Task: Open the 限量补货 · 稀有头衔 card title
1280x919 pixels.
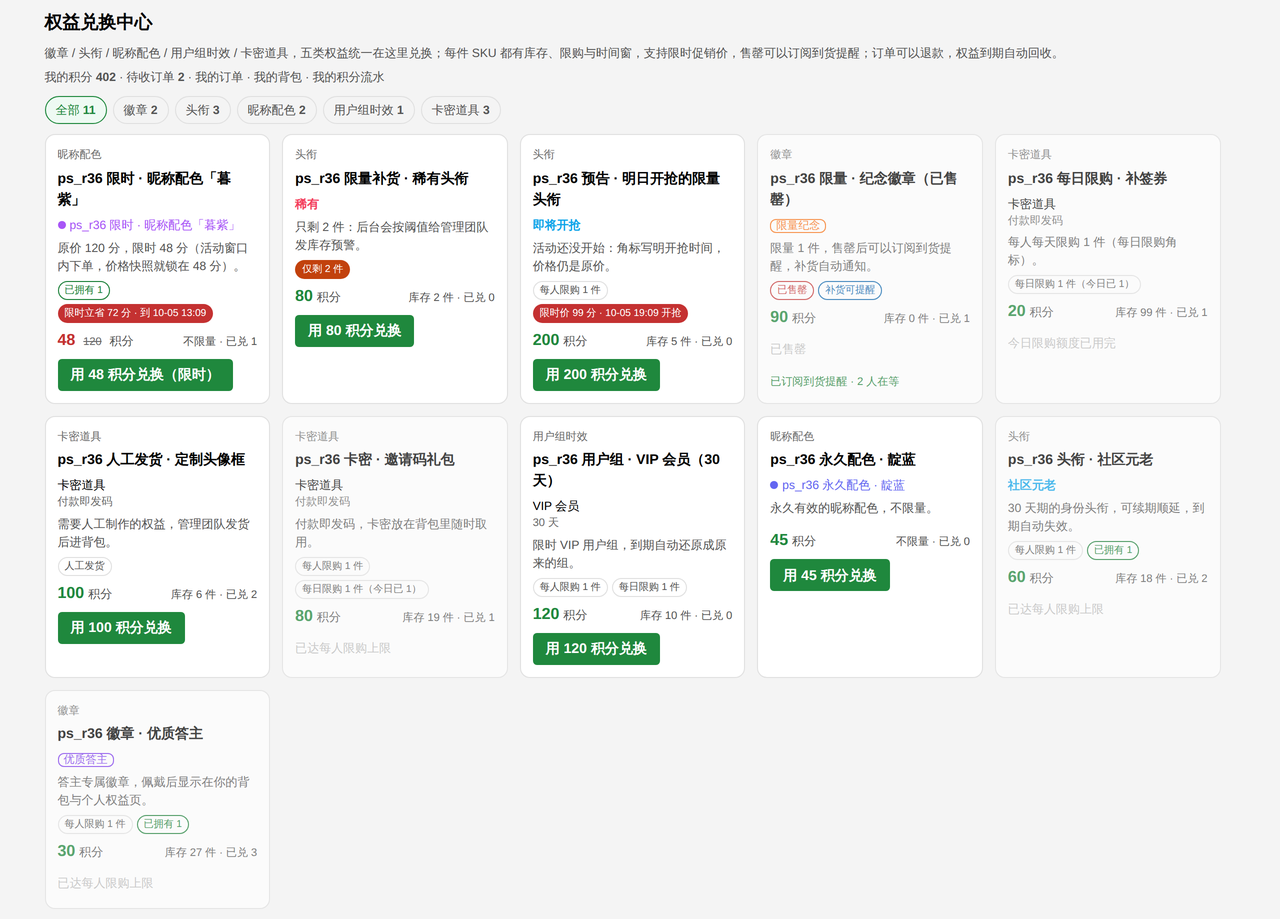Action: [381, 178]
